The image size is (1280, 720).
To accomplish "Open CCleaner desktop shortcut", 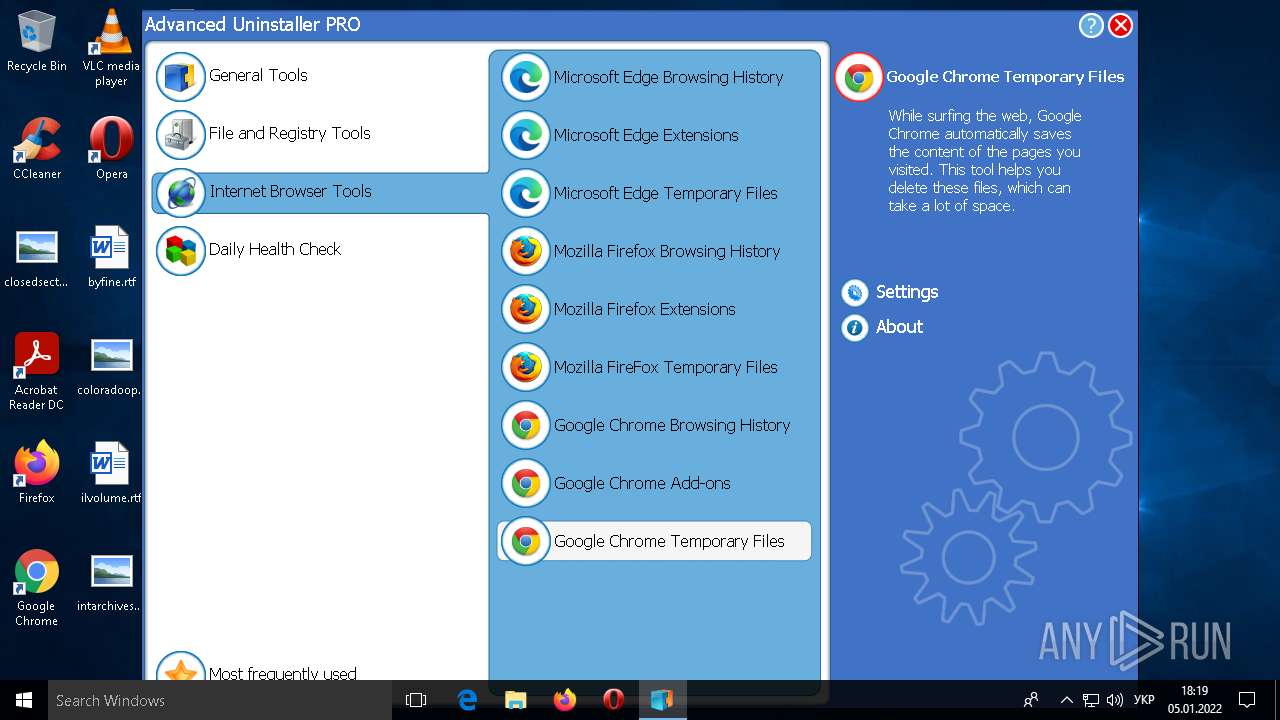I will pos(37,148).
